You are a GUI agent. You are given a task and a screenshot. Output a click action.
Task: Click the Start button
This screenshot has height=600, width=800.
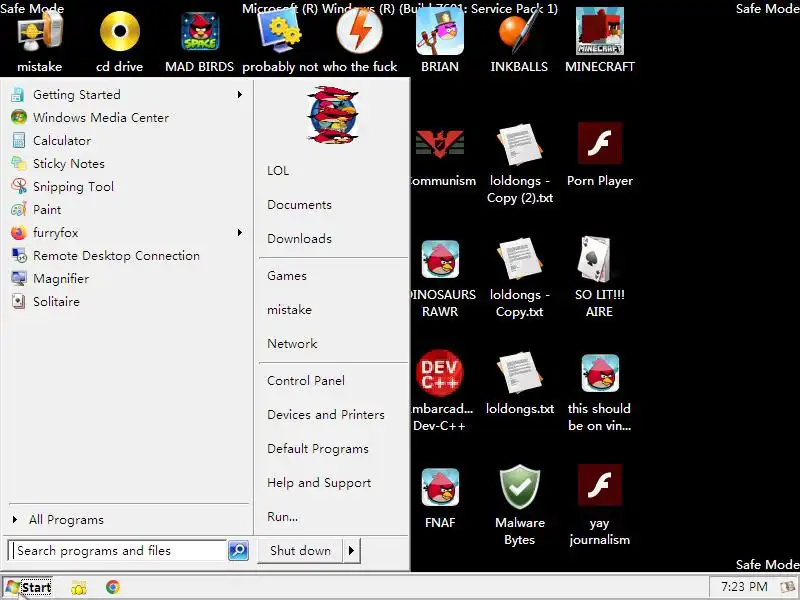point(28,587)
